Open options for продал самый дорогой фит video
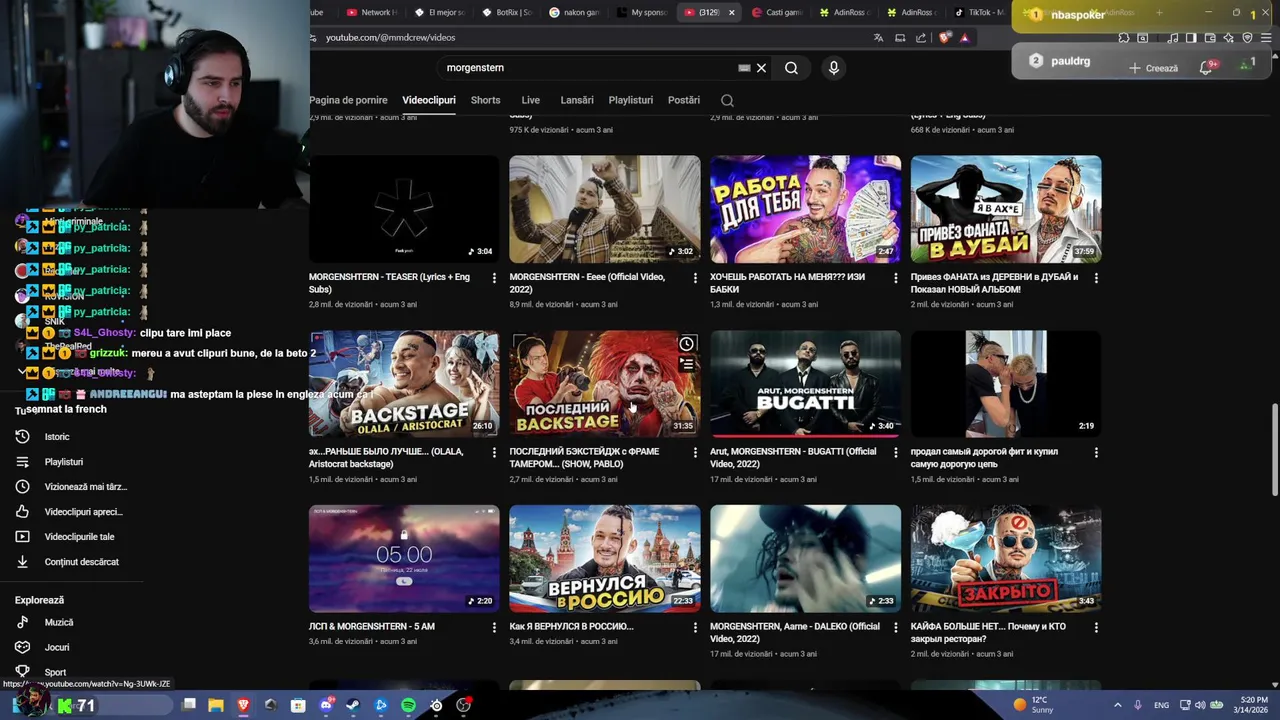1280x720 pixels. tap(1096, 453)
